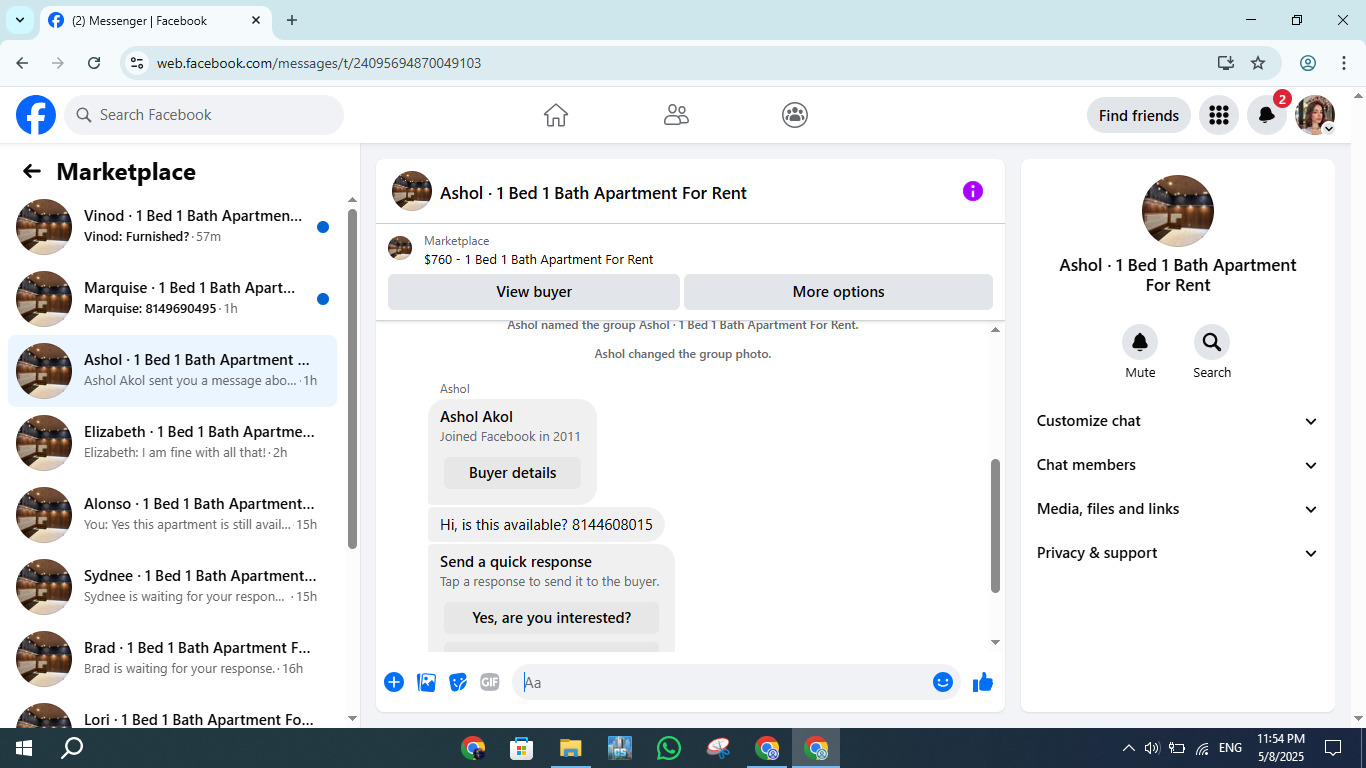Send a thumbs-up like
Viewport: 1366px width, 768px height.
pos(983,682)
